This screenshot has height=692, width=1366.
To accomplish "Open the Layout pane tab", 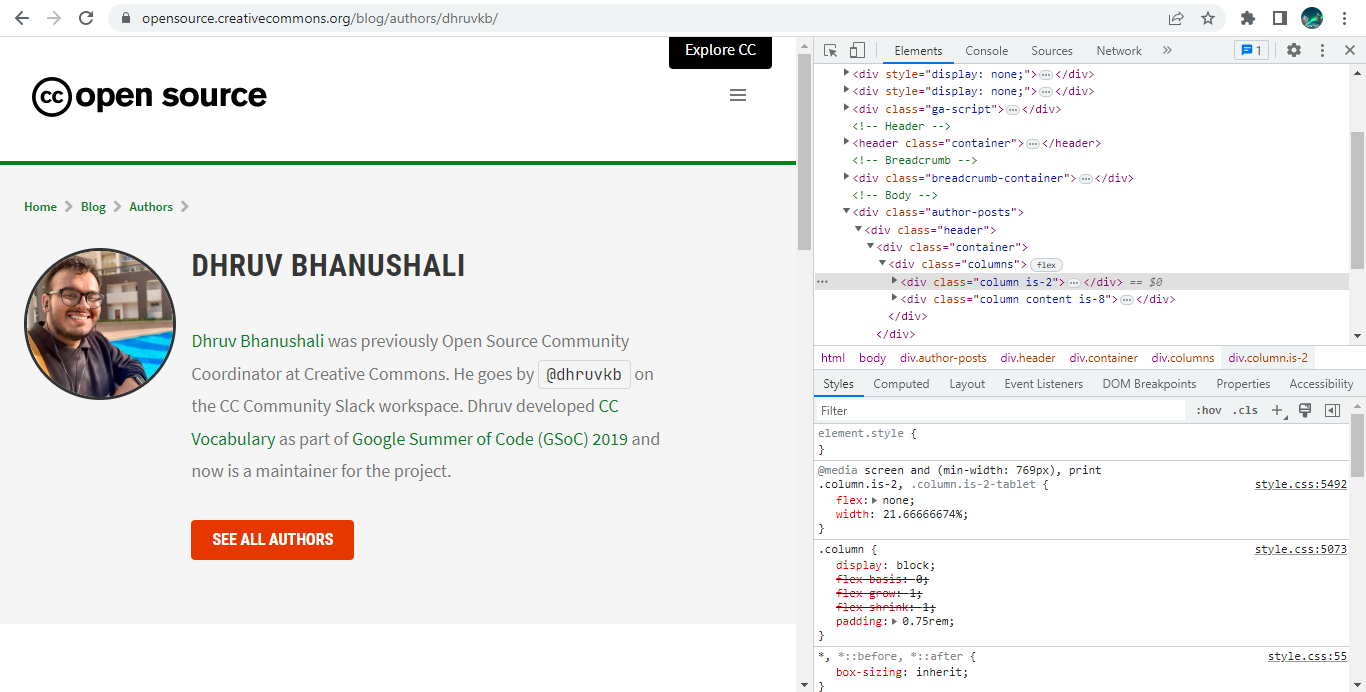I will click(967, 384).
